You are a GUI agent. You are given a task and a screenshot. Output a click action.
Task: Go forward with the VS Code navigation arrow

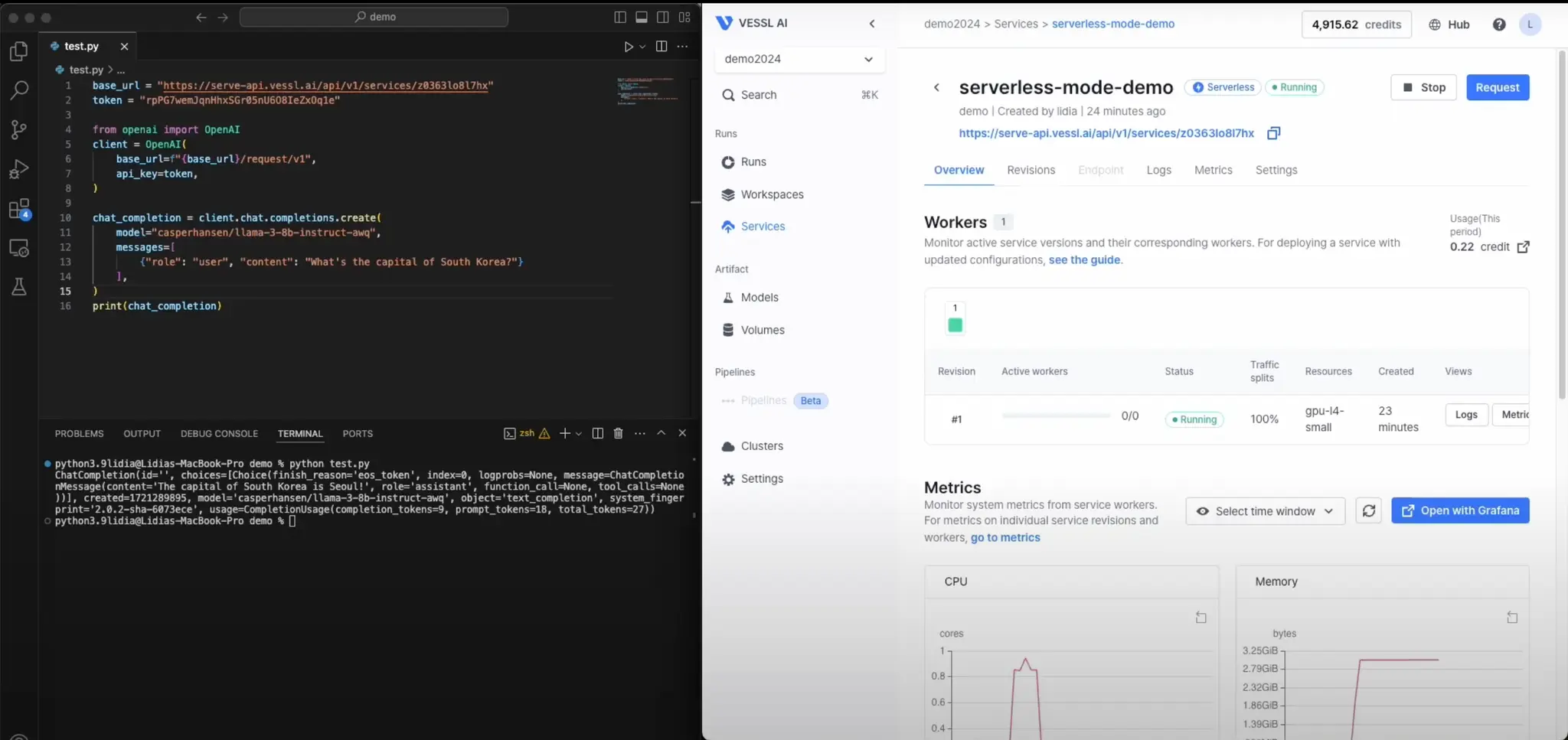[x=223, y=17]
